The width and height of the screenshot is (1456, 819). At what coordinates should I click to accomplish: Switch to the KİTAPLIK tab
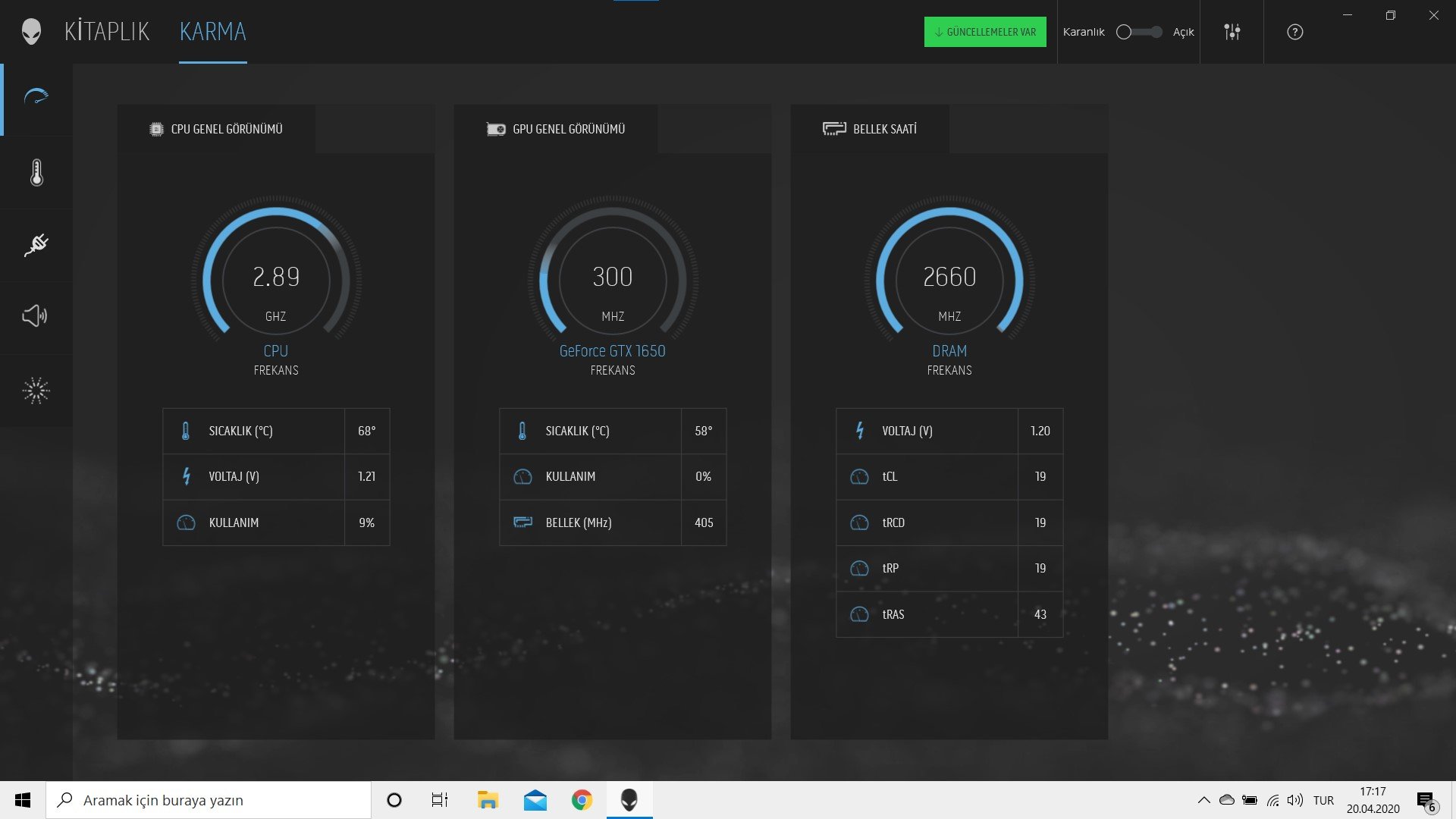(x=107, y=32)
